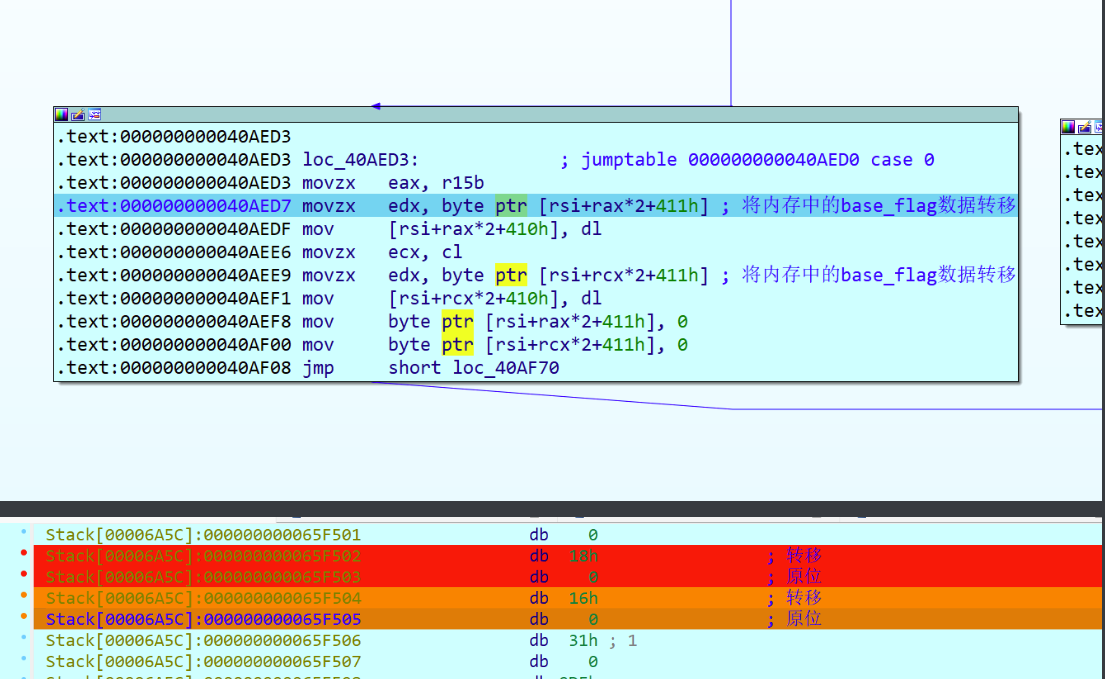
Task: Toggle breakpoint dot at stack address 065F503
Action: (24, 576)
